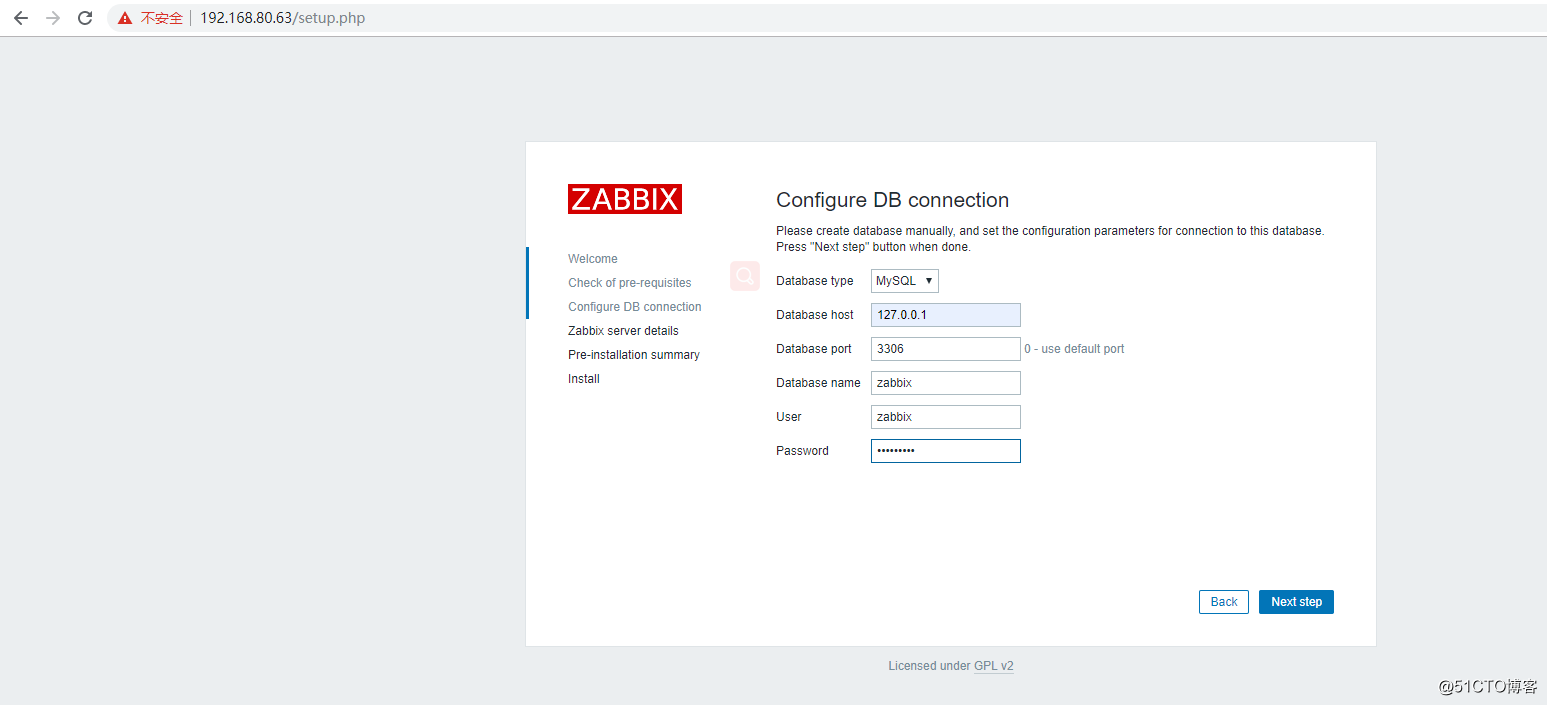Click the browser forward arrow
This screenshot has height=705, width=1547.
tap(53, 18)
